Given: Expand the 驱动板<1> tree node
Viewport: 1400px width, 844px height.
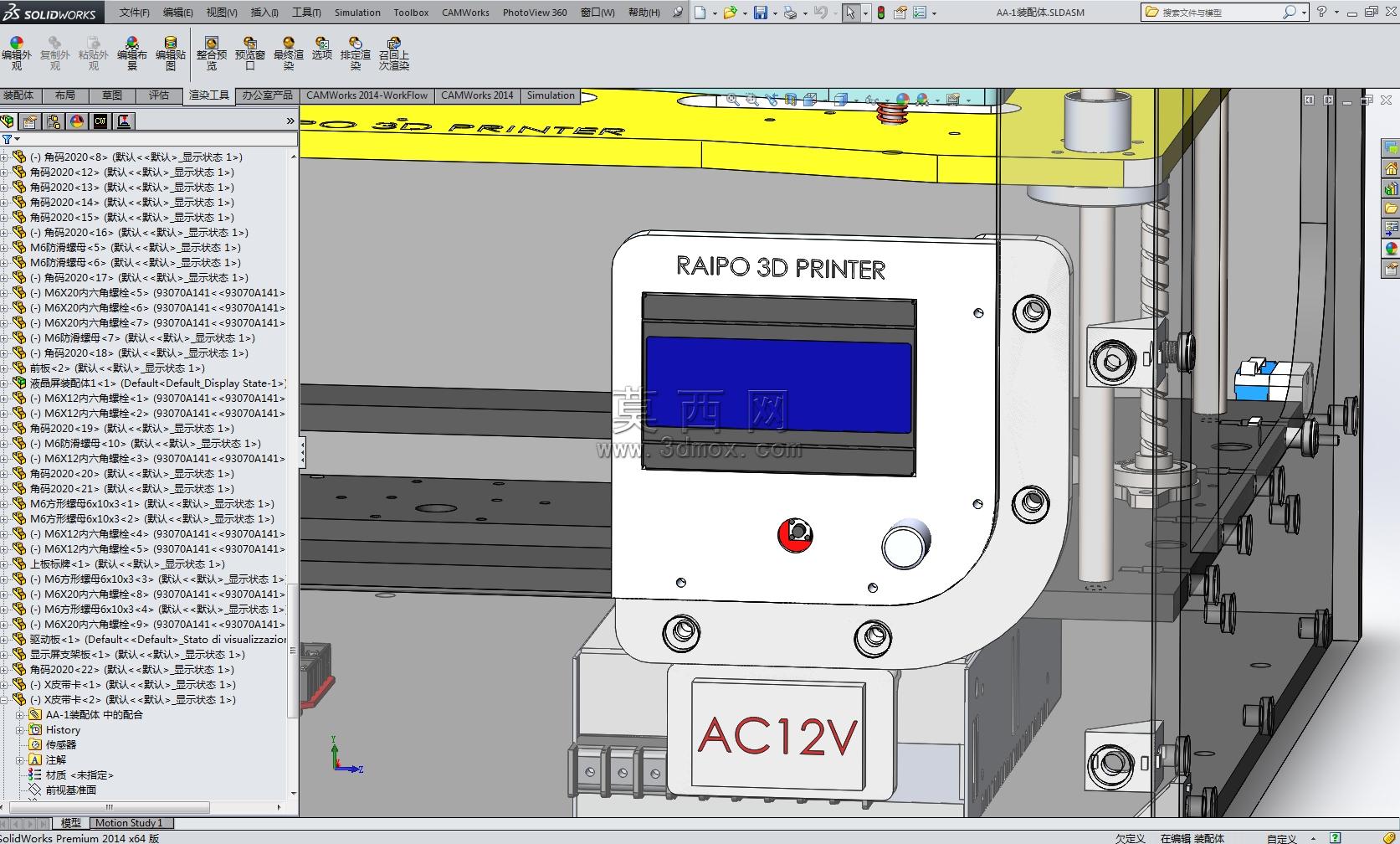Looking at the screenshot, I should (x=4, y=640).
